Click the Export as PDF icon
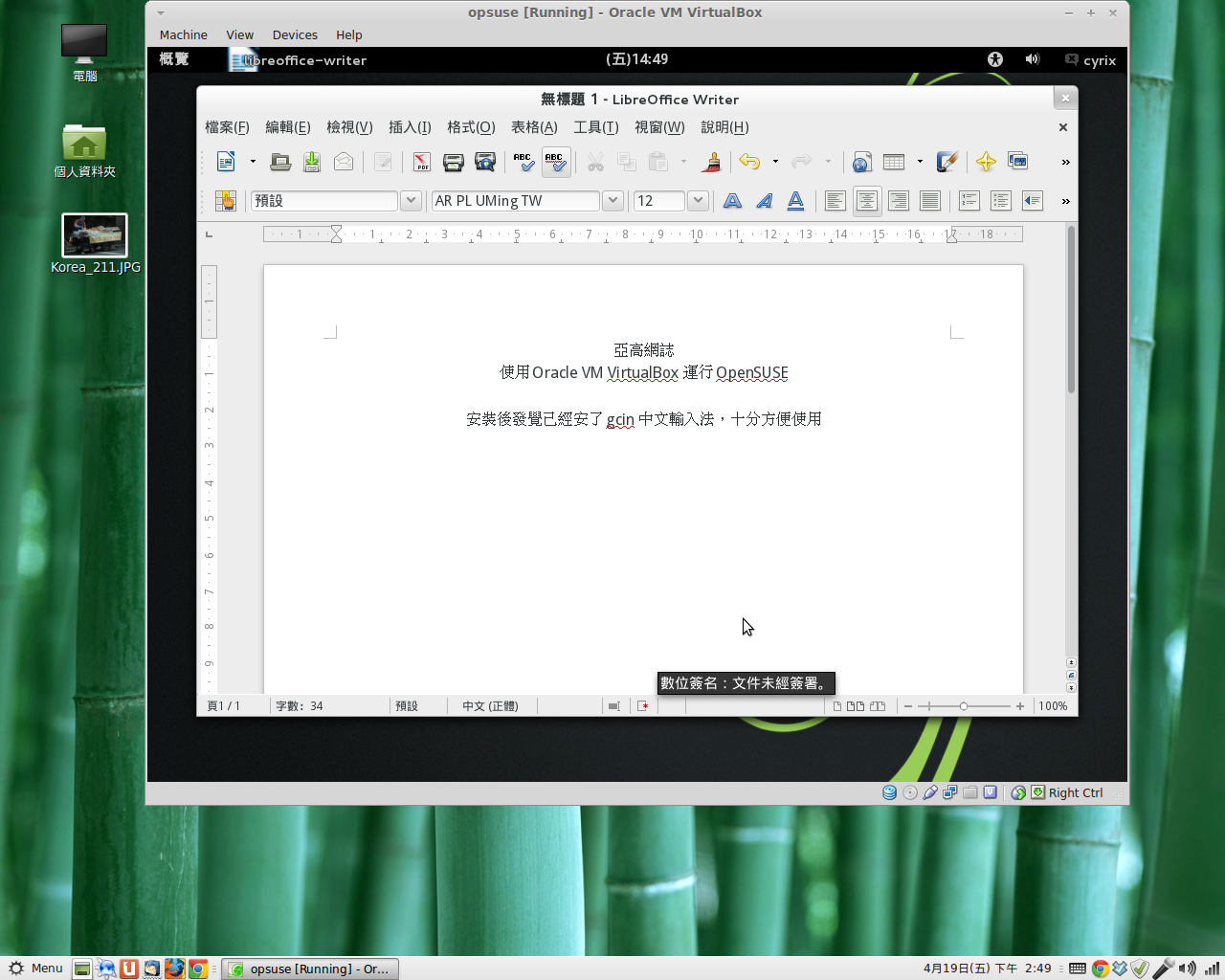Viewport: 1225px width, 980px height. pos(422,162)
